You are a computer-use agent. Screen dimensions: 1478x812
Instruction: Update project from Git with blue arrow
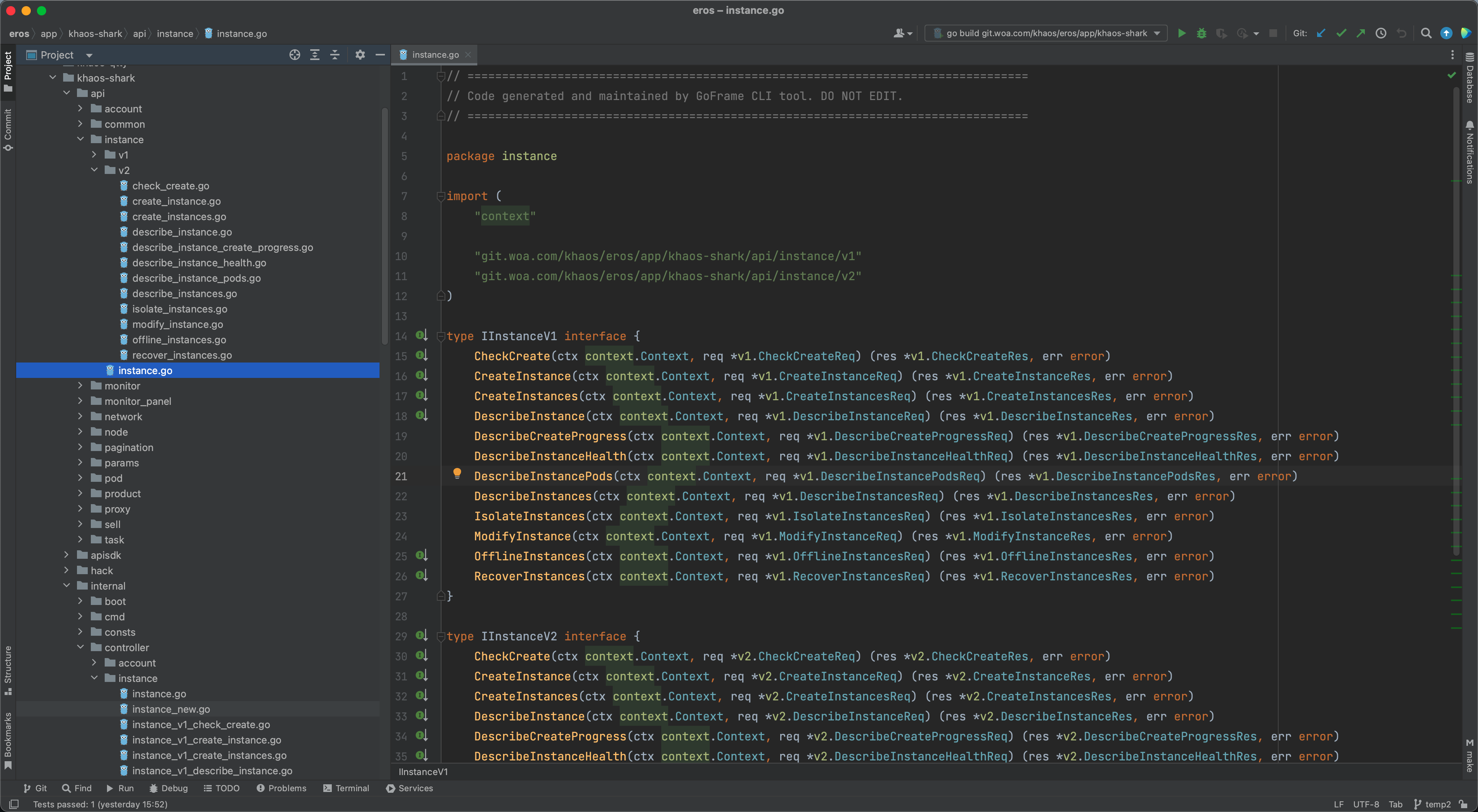(1321, 33)
